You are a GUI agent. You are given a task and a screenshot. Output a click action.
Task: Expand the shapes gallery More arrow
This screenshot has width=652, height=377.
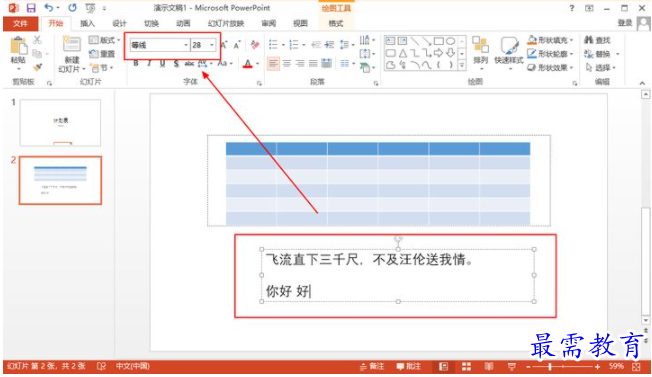pyautogui.click(x=462, y=65)
